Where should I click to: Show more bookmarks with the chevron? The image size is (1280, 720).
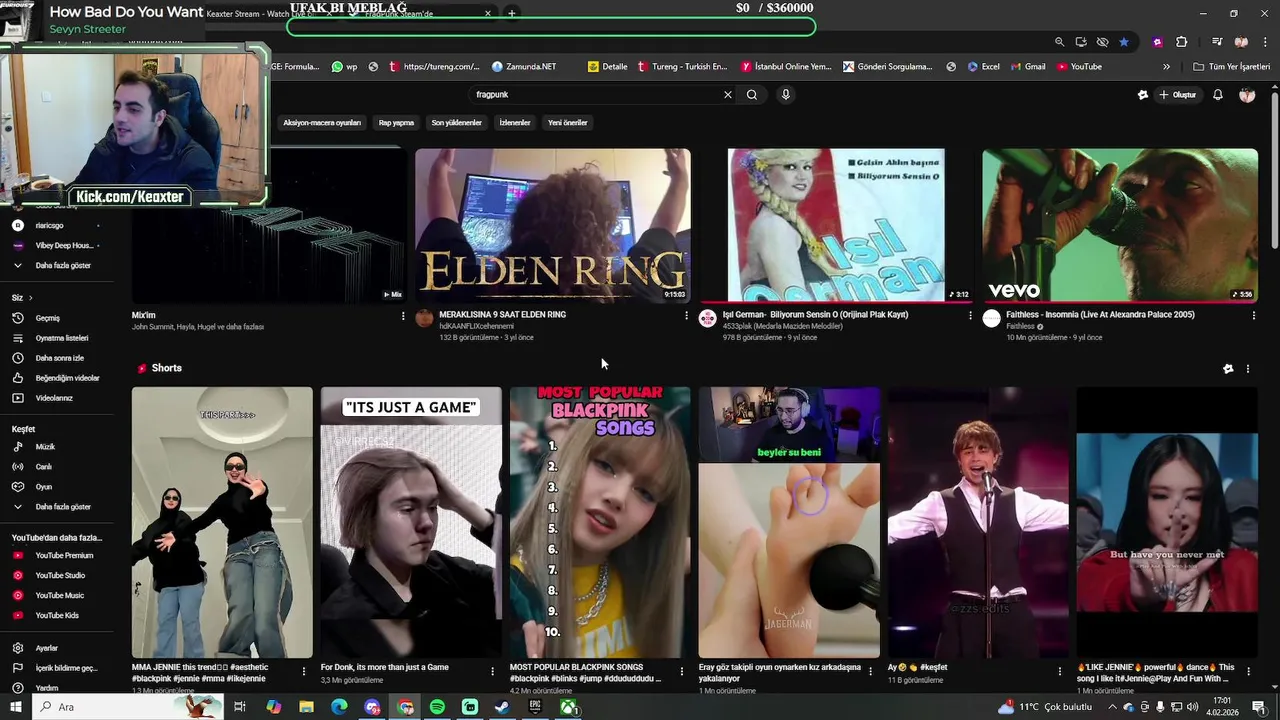(1166, 67)
